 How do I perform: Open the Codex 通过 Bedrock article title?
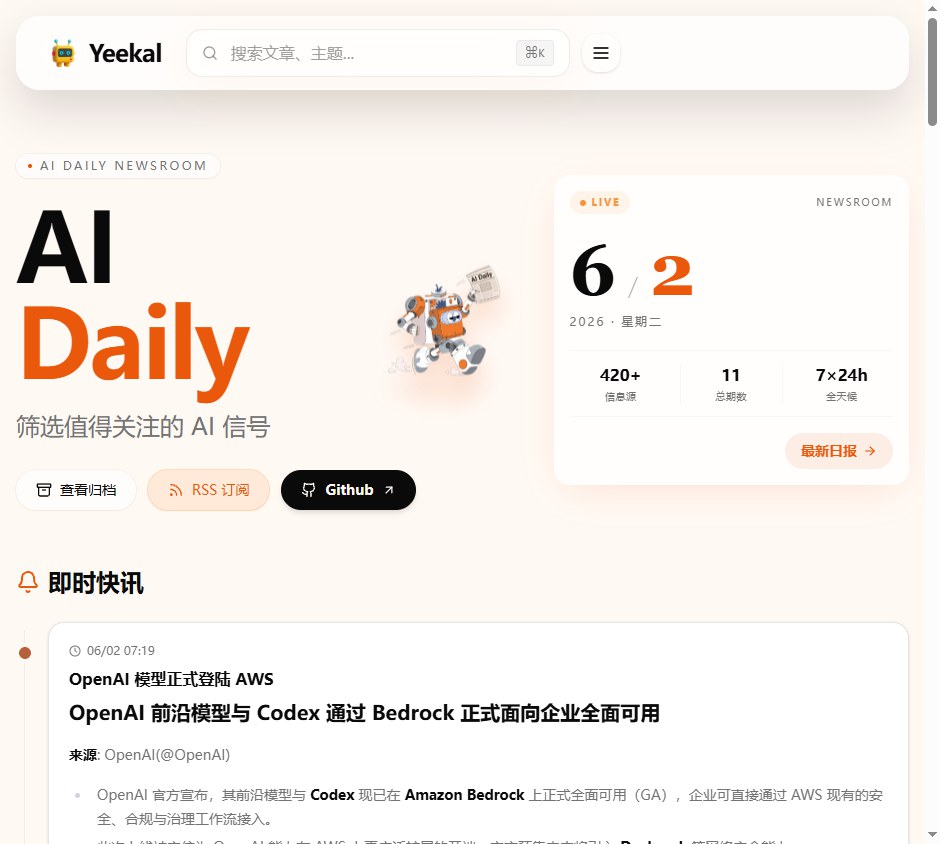click(364, 713)
